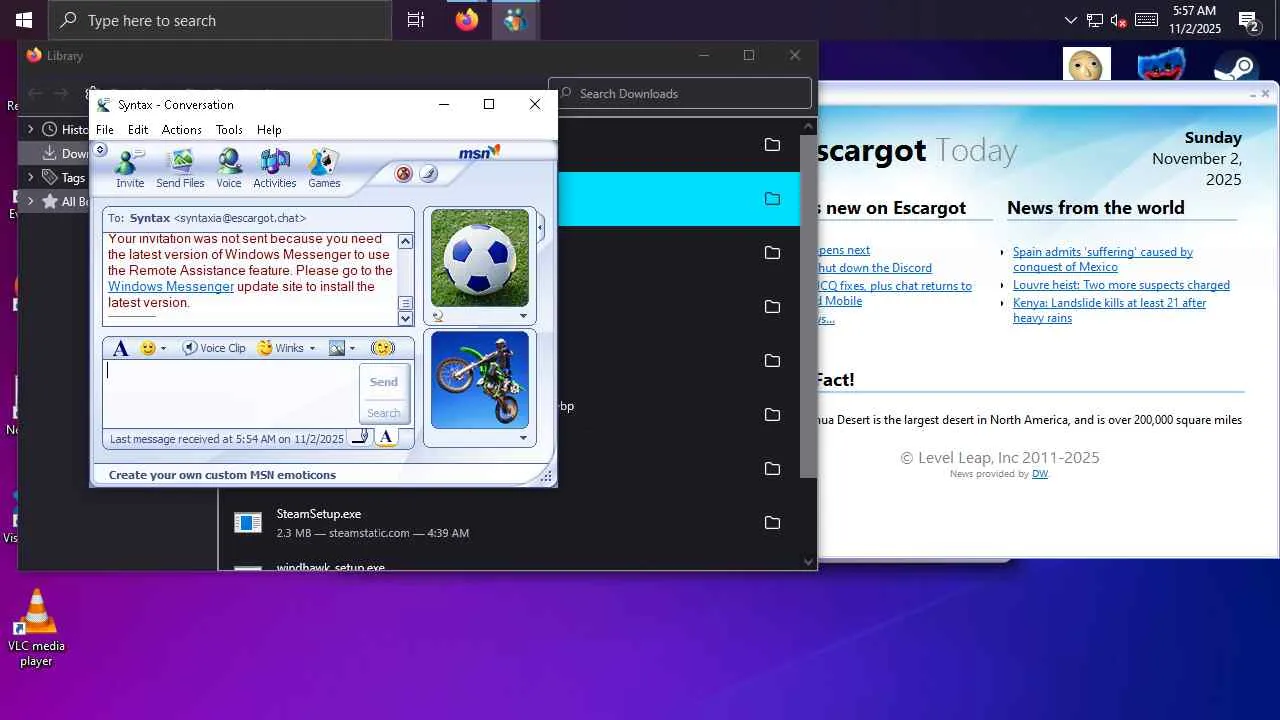Click the muted volume tray icon

pos(1119,20)
